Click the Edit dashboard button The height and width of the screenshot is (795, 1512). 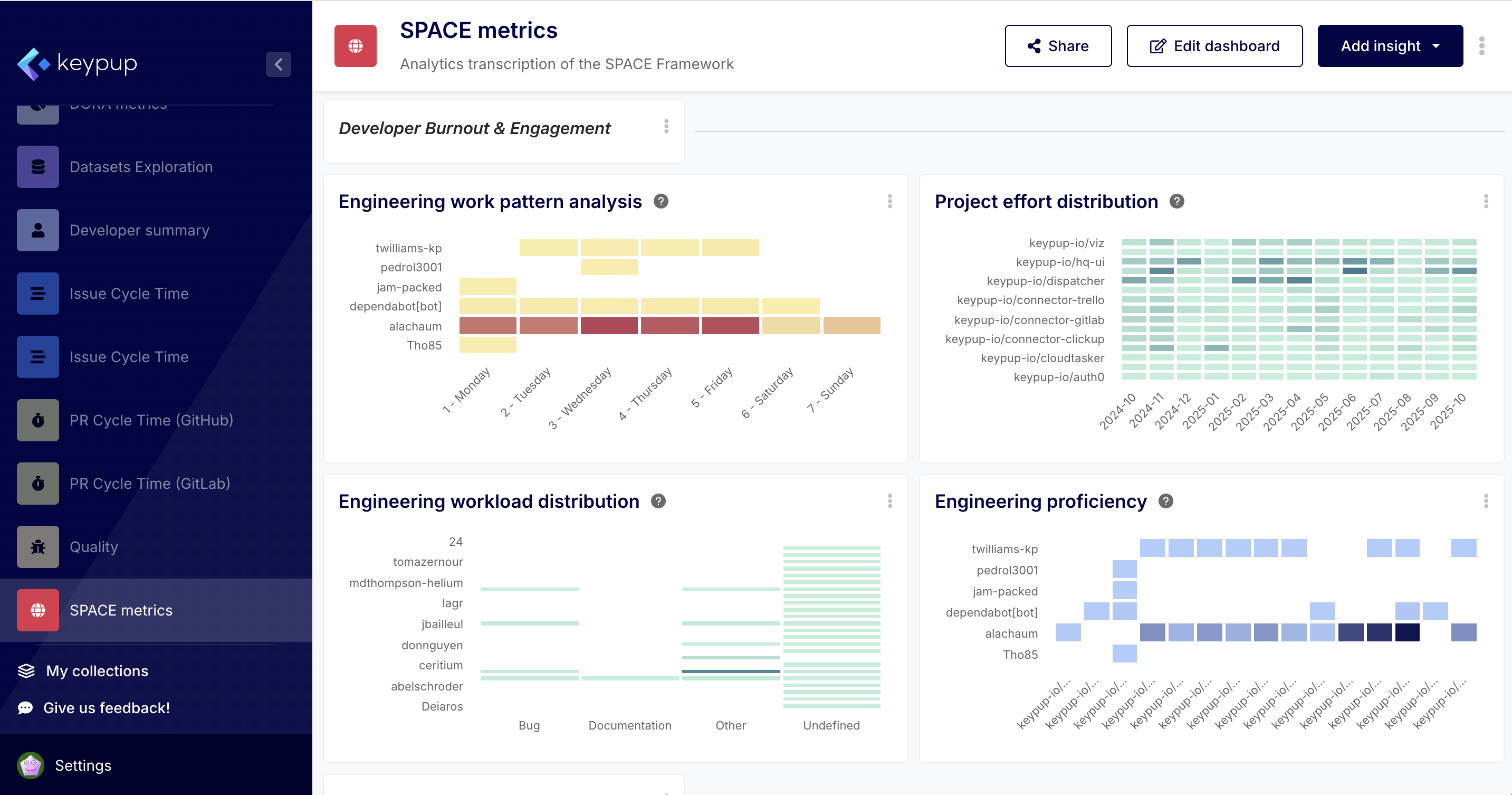tap(1214, 46)
